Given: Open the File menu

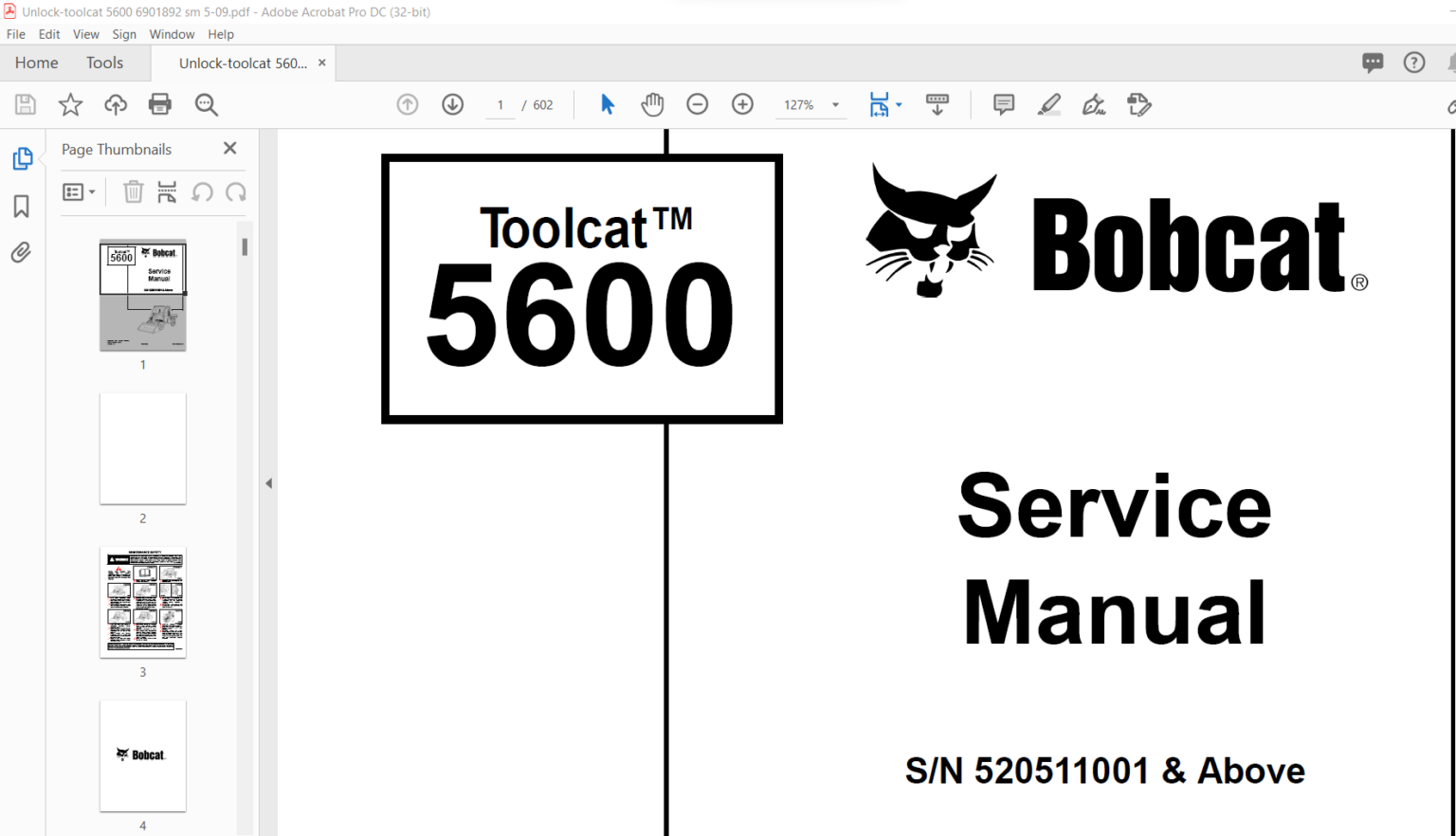Looking at the screenshot, I should pos(16,34).
